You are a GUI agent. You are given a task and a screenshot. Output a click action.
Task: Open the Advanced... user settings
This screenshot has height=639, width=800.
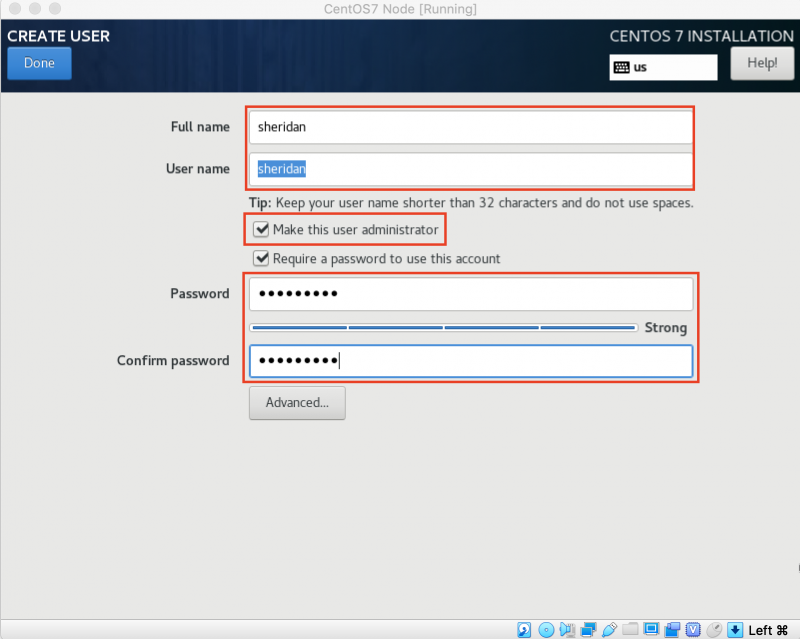297,403
